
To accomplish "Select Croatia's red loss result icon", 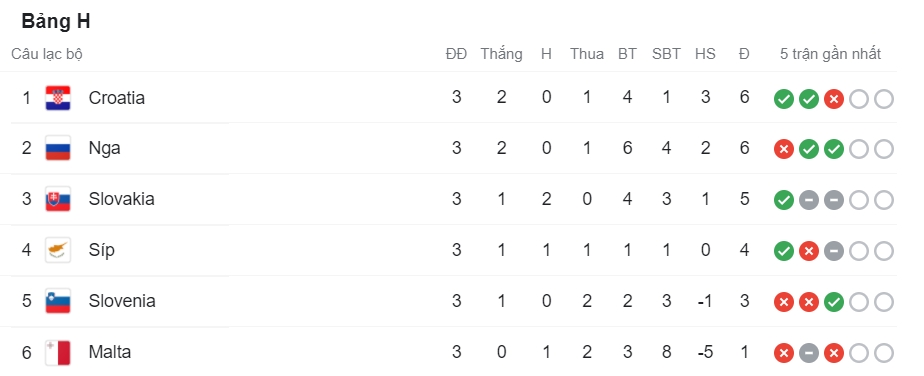I will [x=833, y=100].
